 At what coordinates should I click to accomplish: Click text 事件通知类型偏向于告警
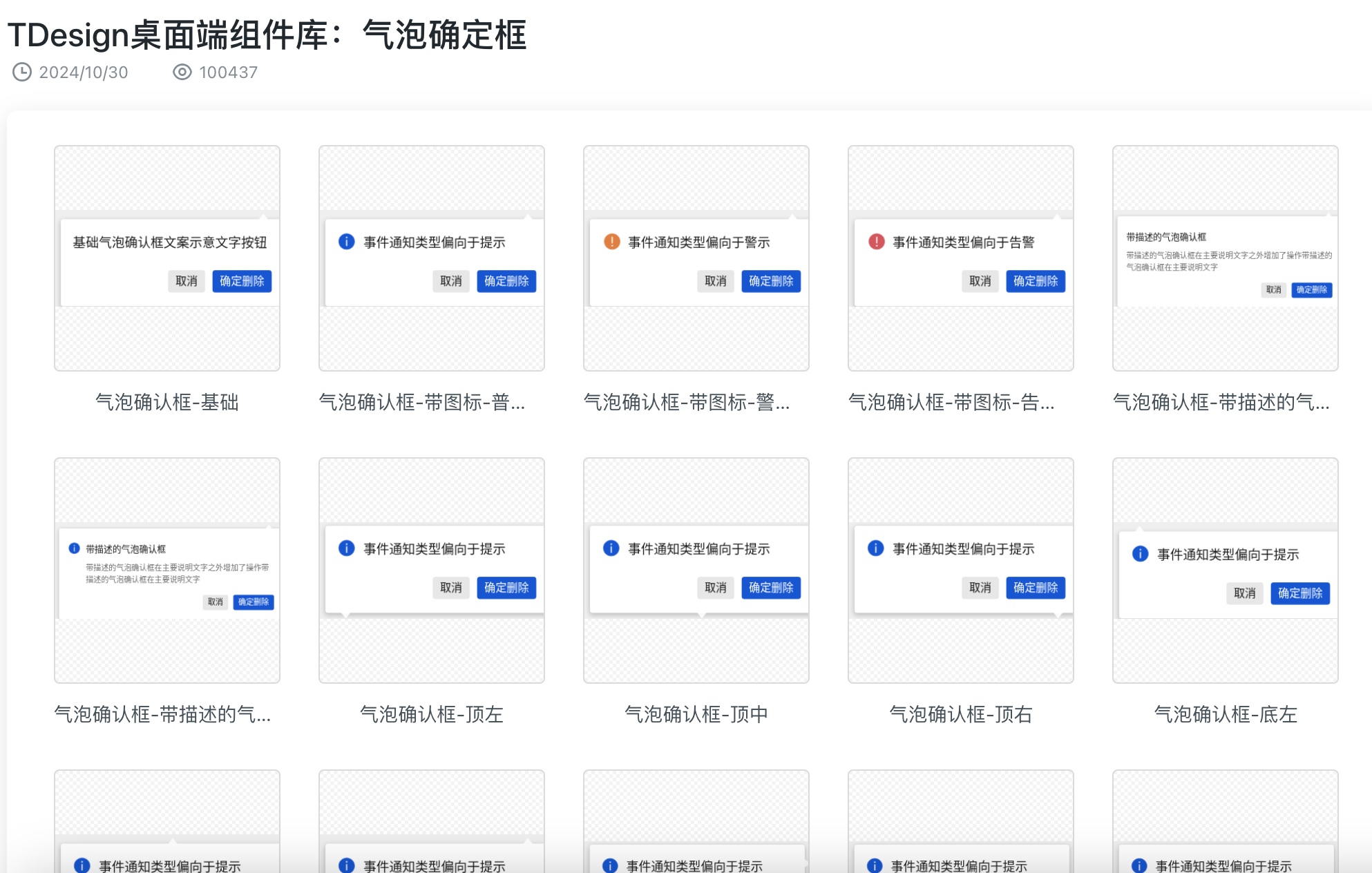(964, 242)
